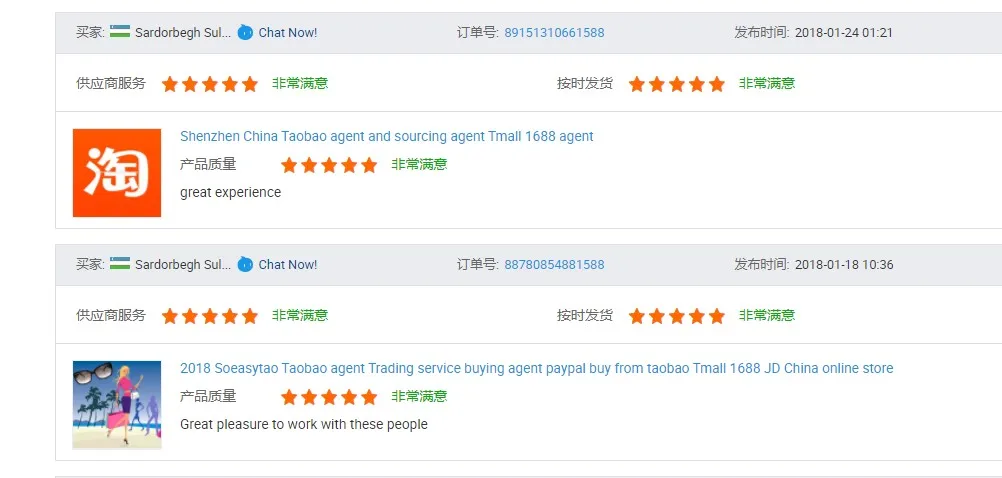This screenshot has width=1002, height=478.
Task: Click first review's on-time shipping stars
Action: point(677,84)
